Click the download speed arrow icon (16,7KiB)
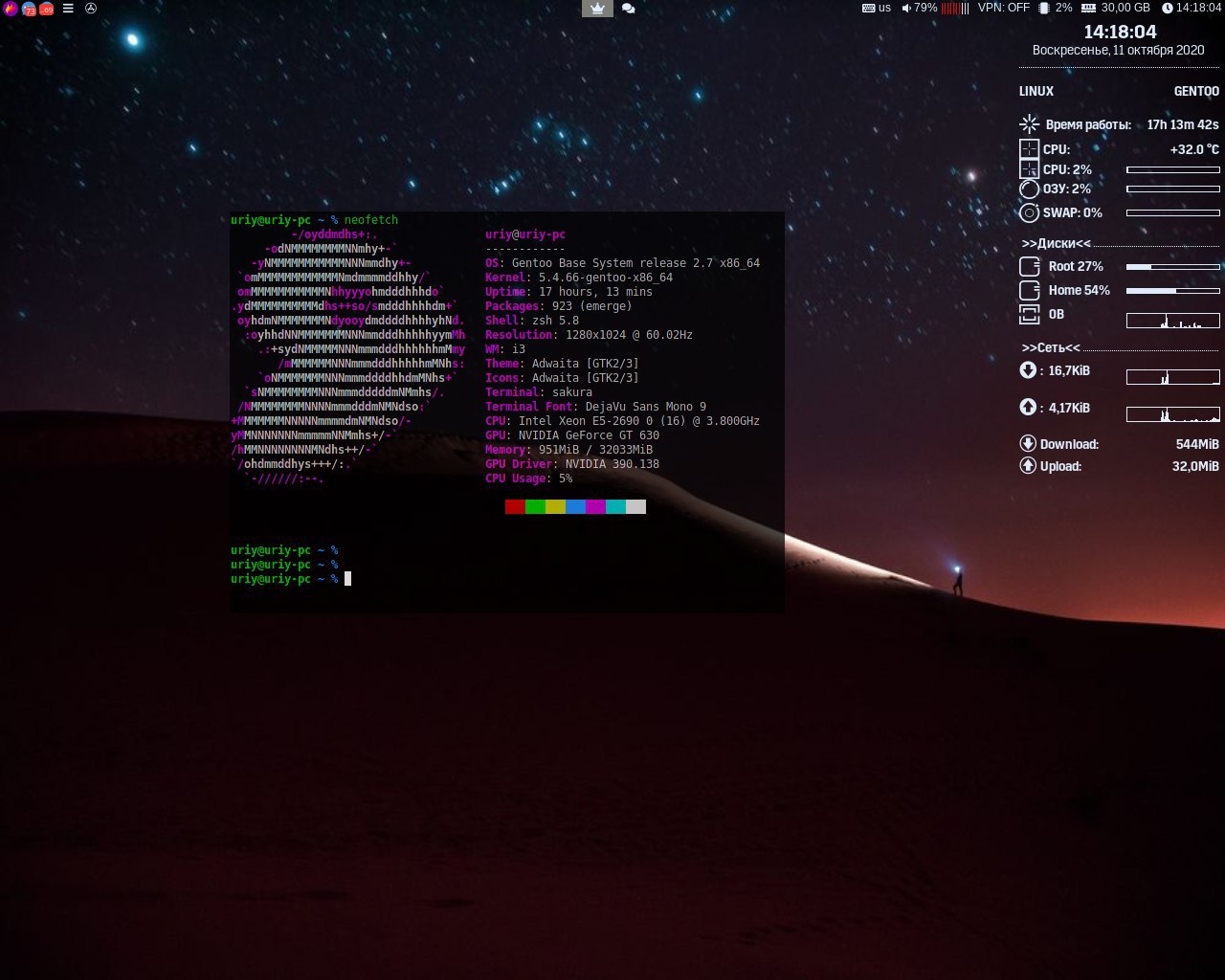Screen dimensions: 1225x980 [x=1028, y=370]
